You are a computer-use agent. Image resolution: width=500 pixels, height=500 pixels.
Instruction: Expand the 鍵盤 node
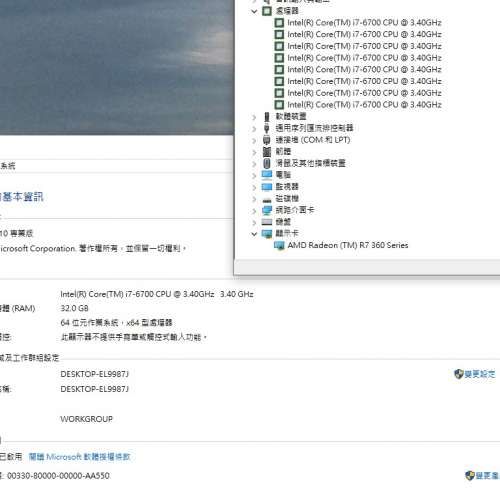point(254,222)
